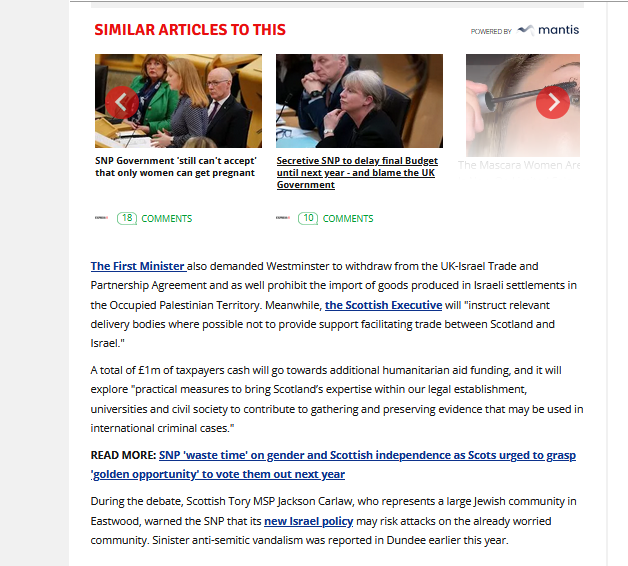The height and width of the screenshot is (566, 628).
Task: Click the next carousel arrow
Action: point(553,103)
